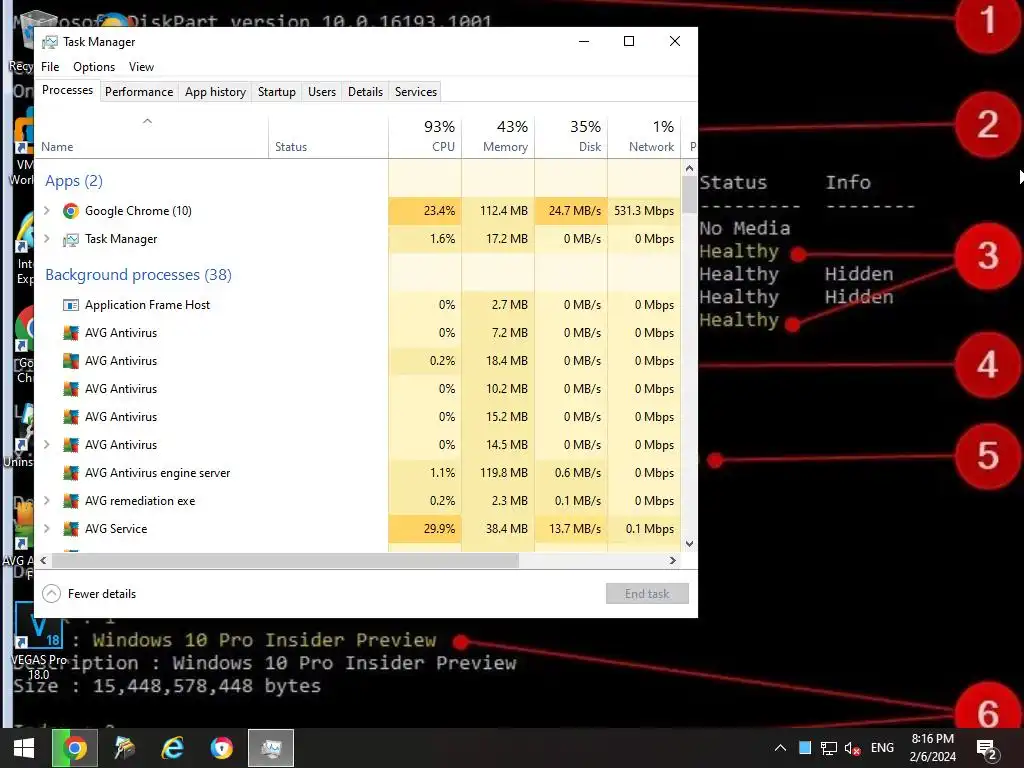Screen dimensions: 1024x768
Task: Expand the AVG Antivirus 14.5 MB row
Action: point(46,444)
